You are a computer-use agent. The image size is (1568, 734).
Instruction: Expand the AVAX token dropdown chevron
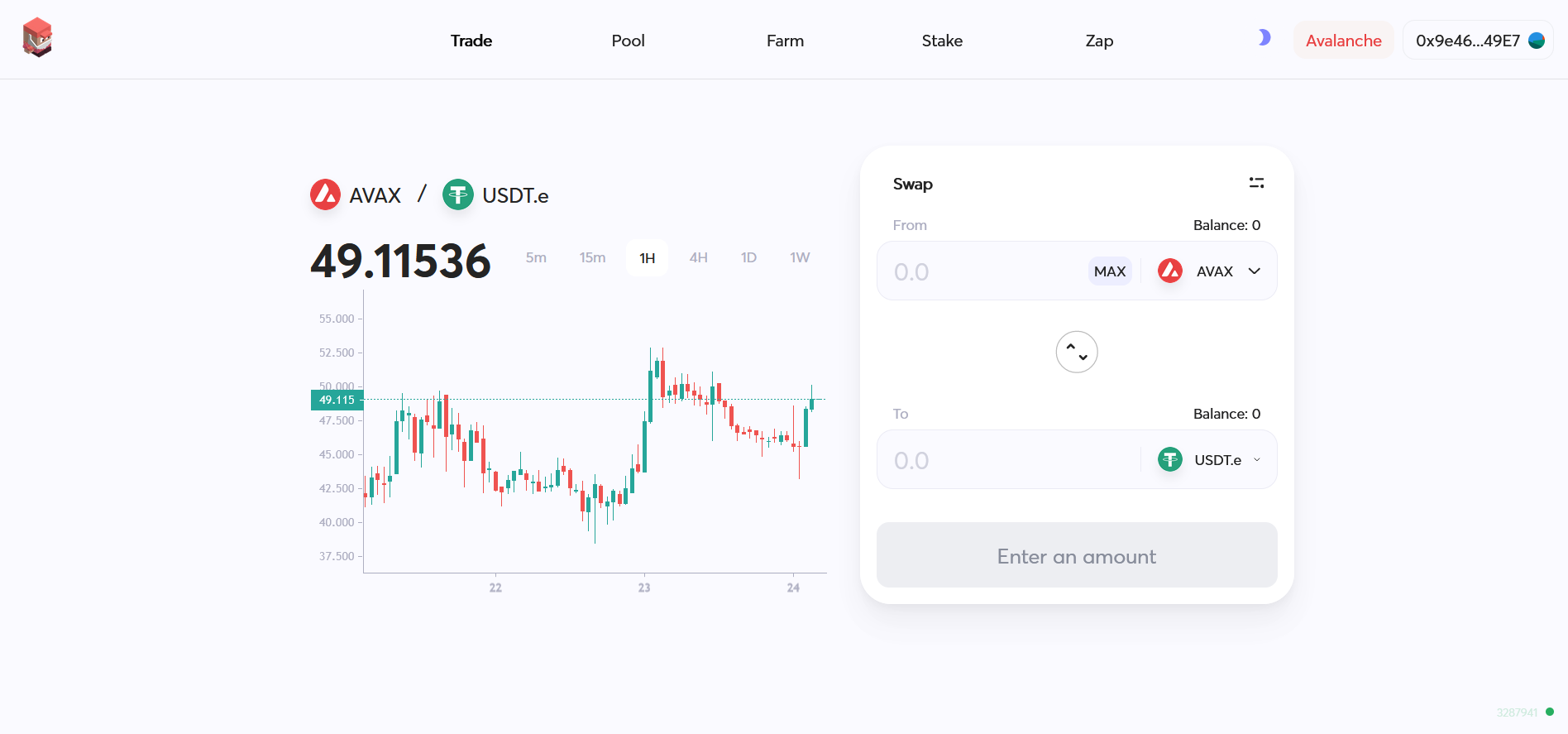tap(1255, 271)
